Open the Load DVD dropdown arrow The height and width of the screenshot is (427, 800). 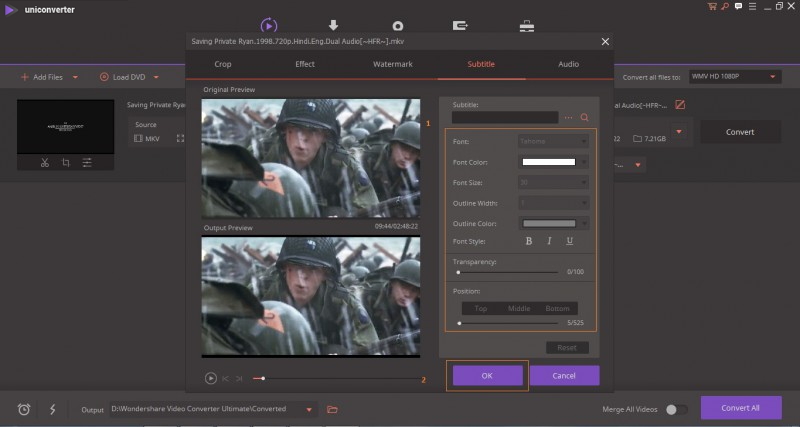coord(156,77)
